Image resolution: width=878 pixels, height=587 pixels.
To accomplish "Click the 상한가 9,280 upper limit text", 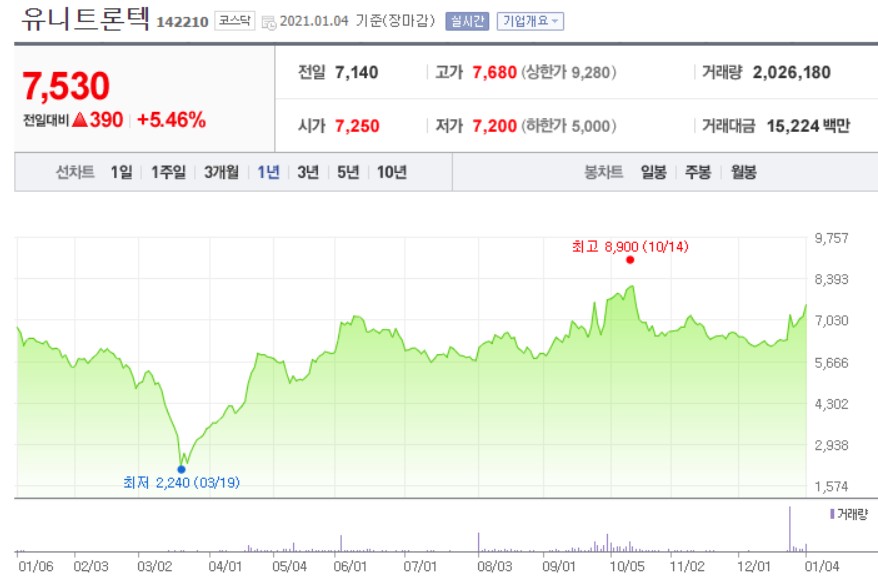I will click(569, 72).
